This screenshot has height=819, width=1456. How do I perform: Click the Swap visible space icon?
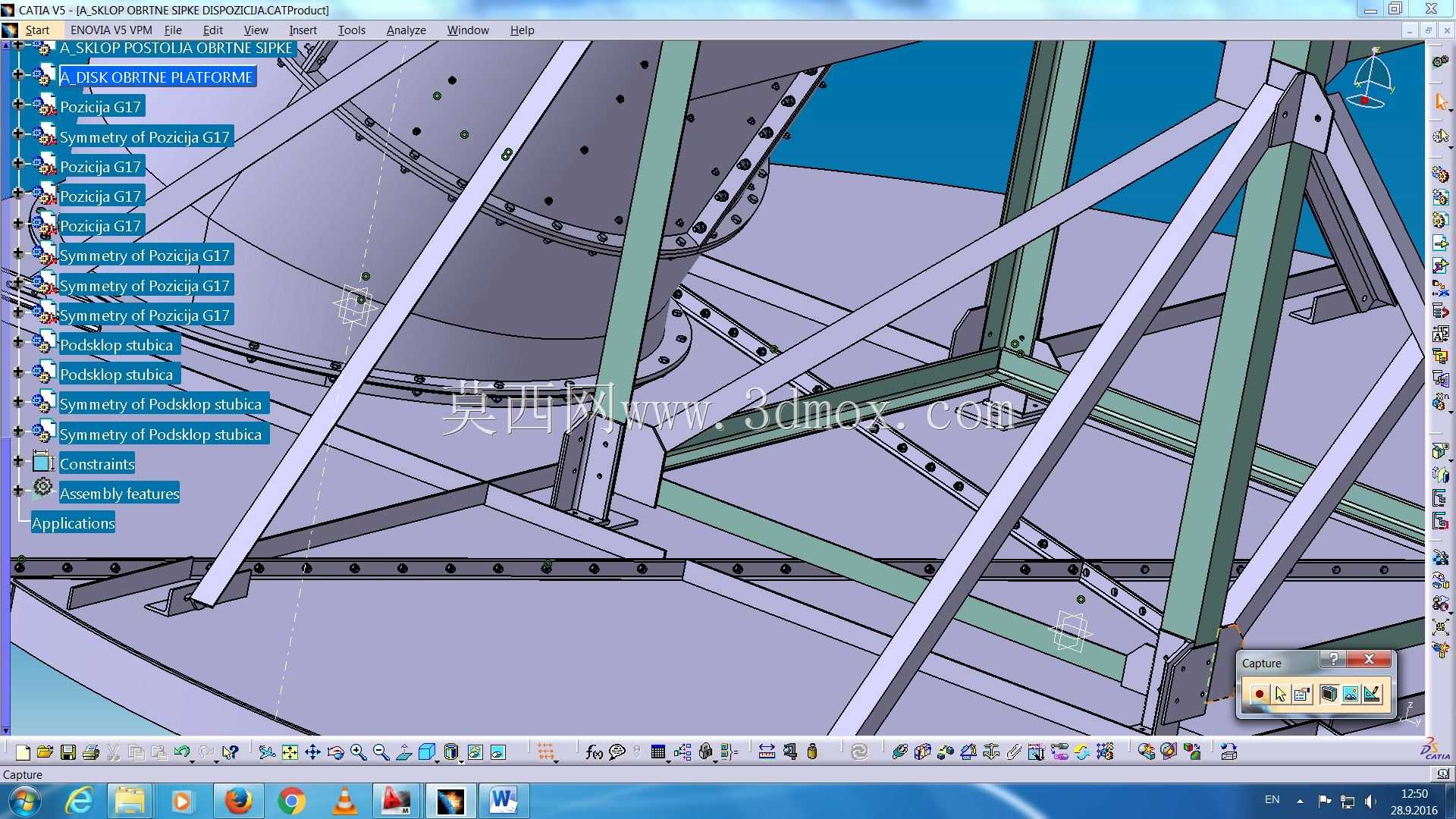click(497, 752)
